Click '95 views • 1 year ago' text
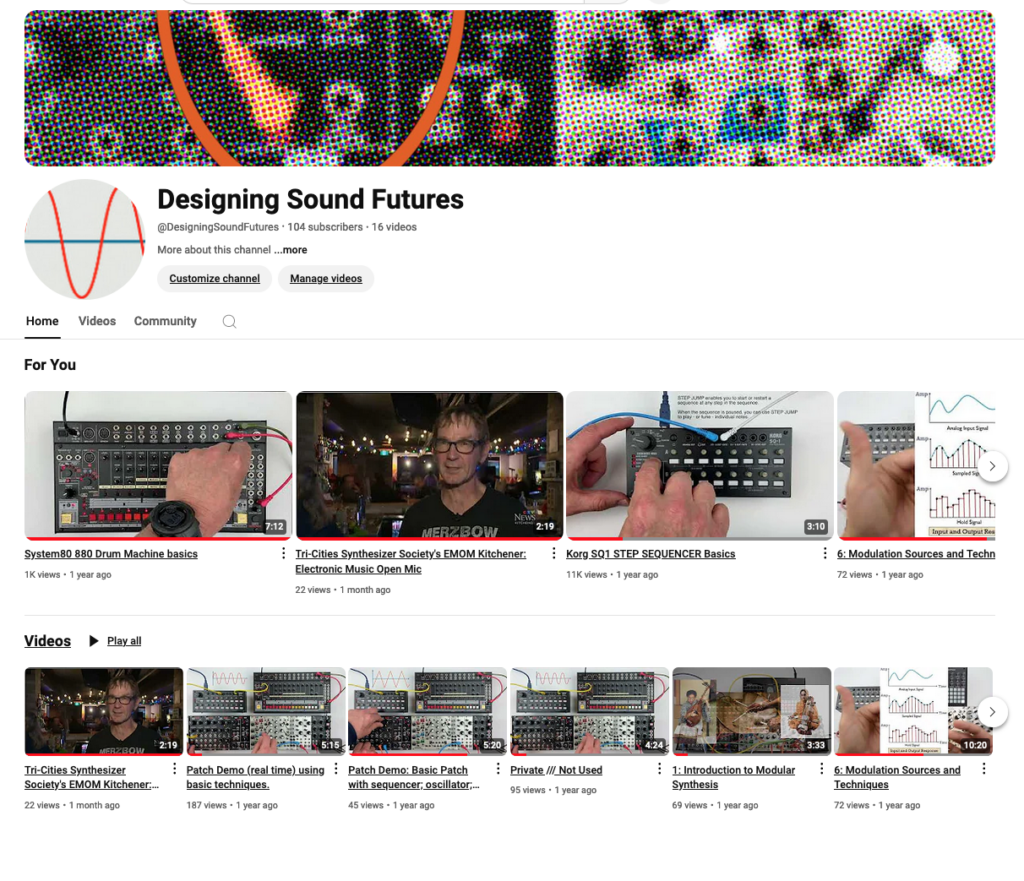This screenshot has height=881, width=1024. pyautogui.click(x=553, y=790)
